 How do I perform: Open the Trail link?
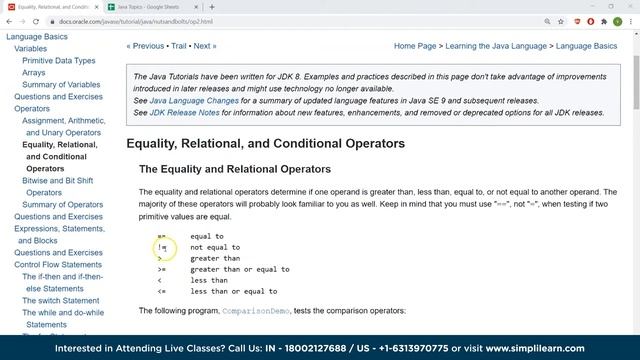178,46
